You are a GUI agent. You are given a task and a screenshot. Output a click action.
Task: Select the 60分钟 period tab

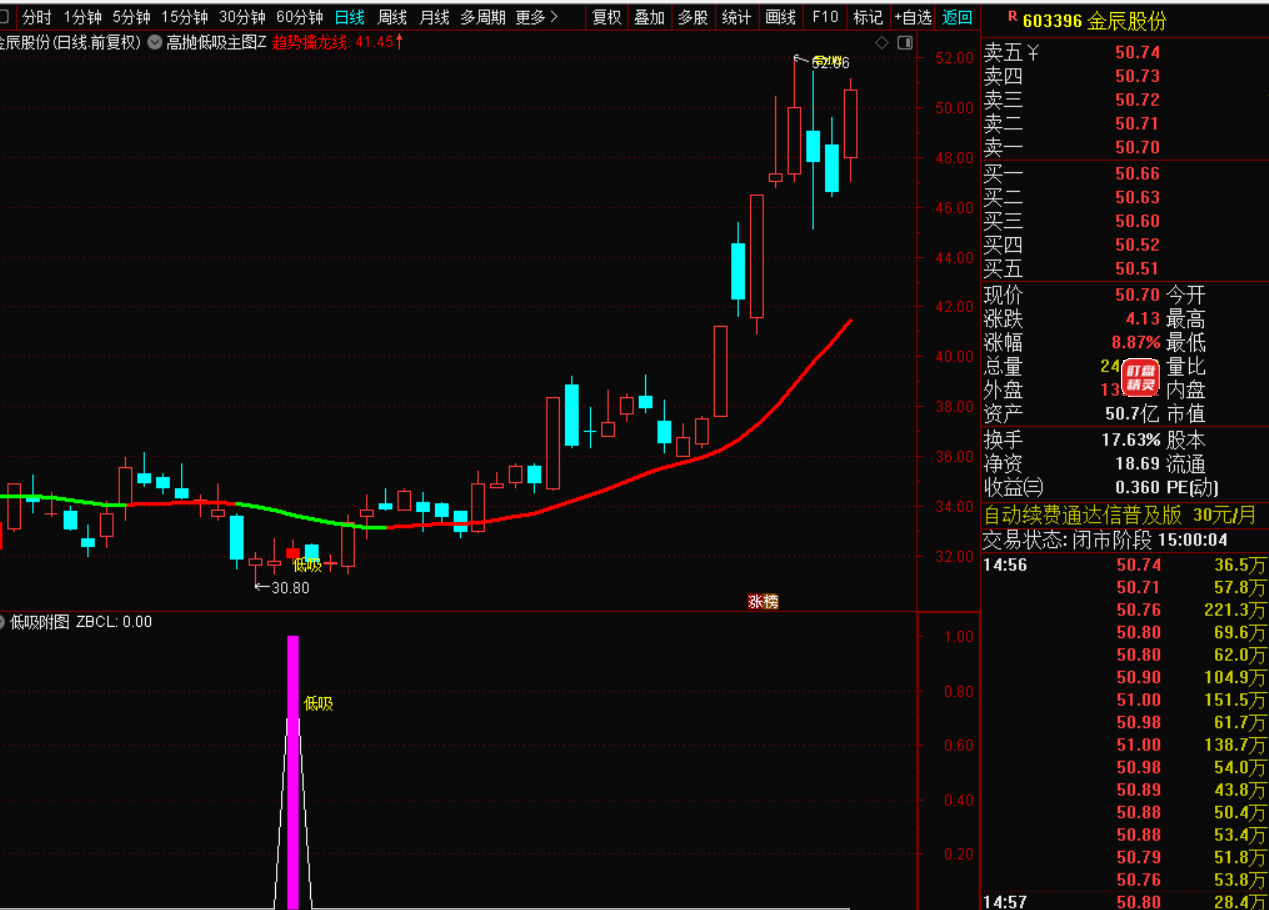click(299, 17)
